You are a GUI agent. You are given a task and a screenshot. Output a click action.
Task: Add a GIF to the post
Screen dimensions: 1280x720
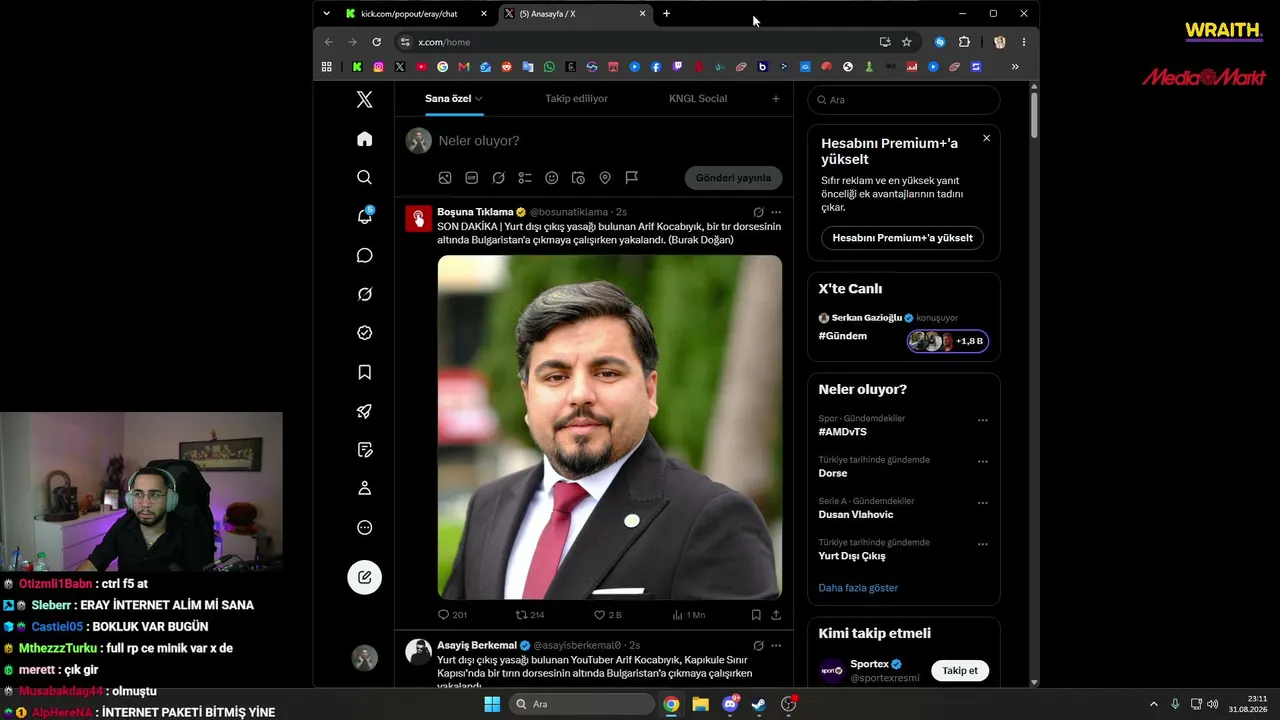click(x=471, y=178)
